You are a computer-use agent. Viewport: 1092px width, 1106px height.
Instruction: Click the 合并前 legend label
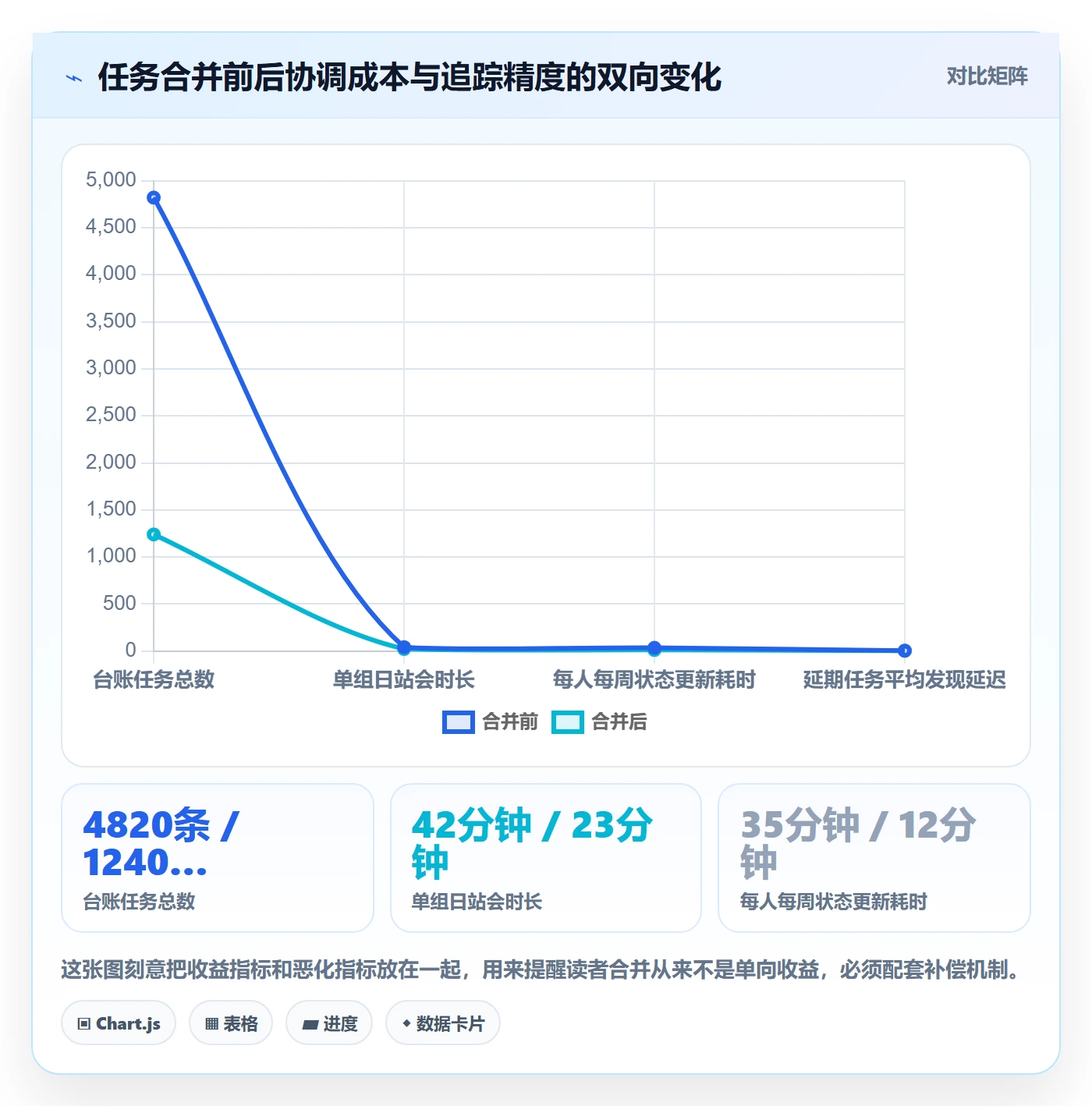(x=510, y=722)
